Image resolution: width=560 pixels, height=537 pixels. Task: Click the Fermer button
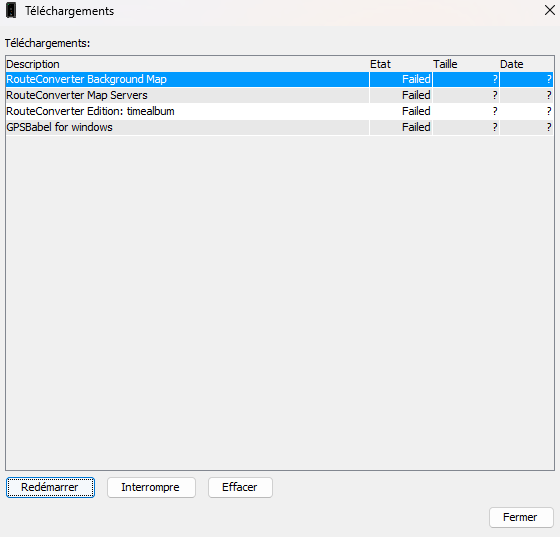521,517
